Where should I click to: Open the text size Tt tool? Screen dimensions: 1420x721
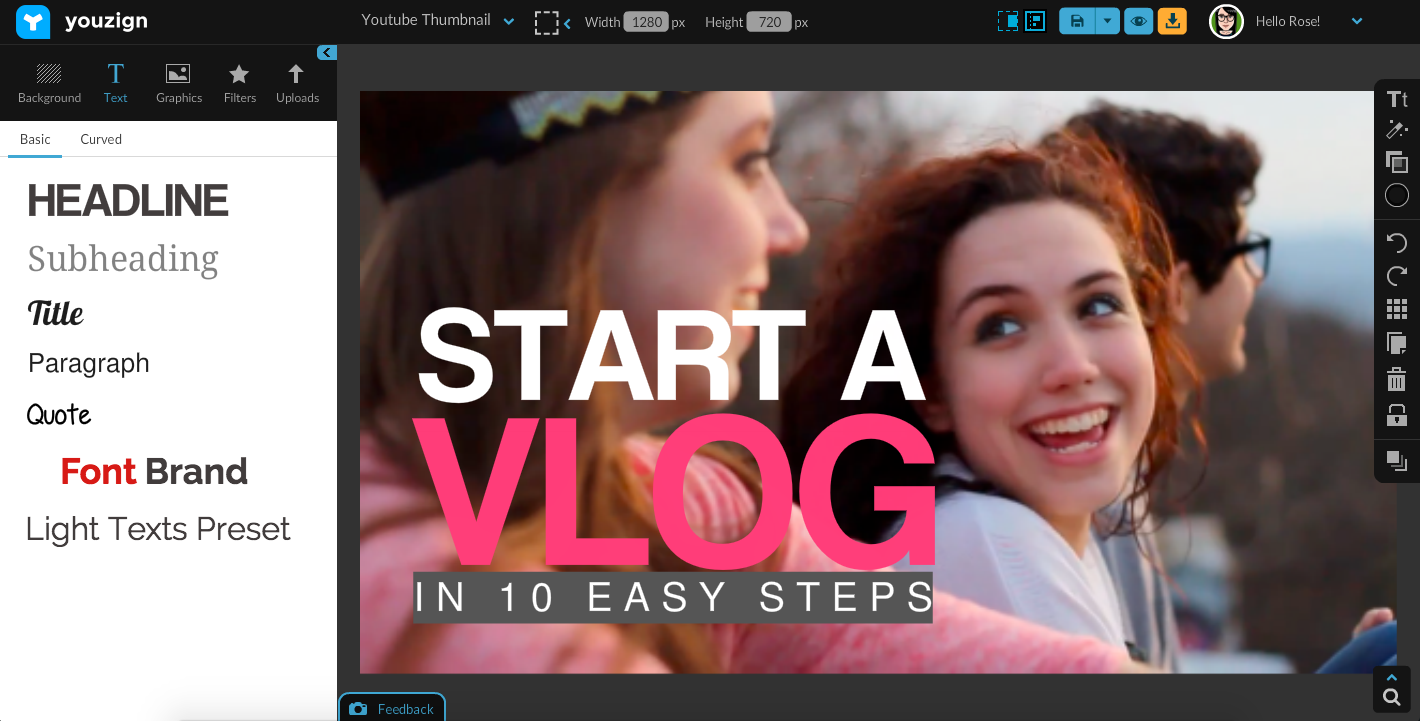click(1397, 98)
